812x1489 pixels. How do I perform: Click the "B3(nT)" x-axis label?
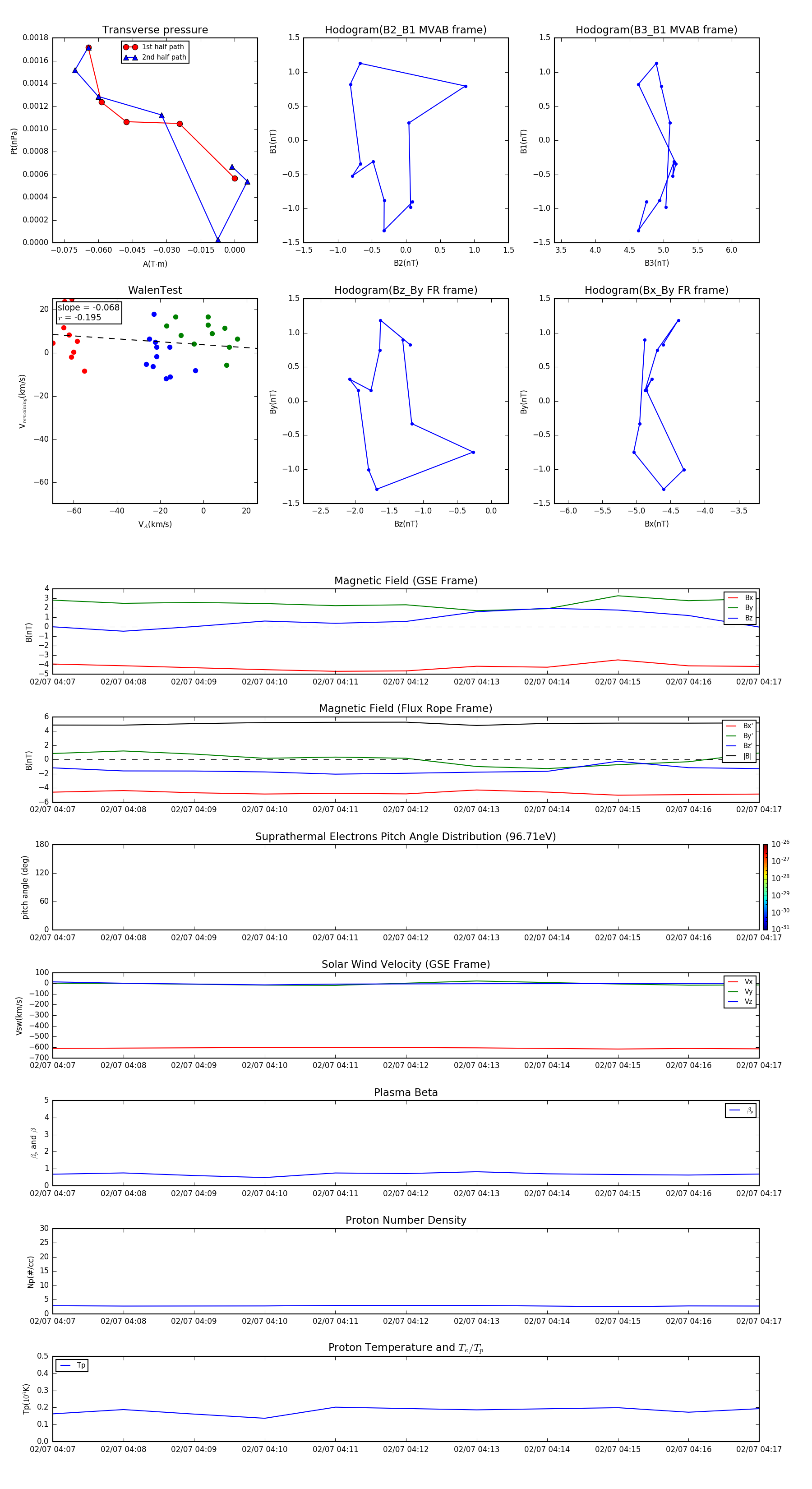coord(656,263)
